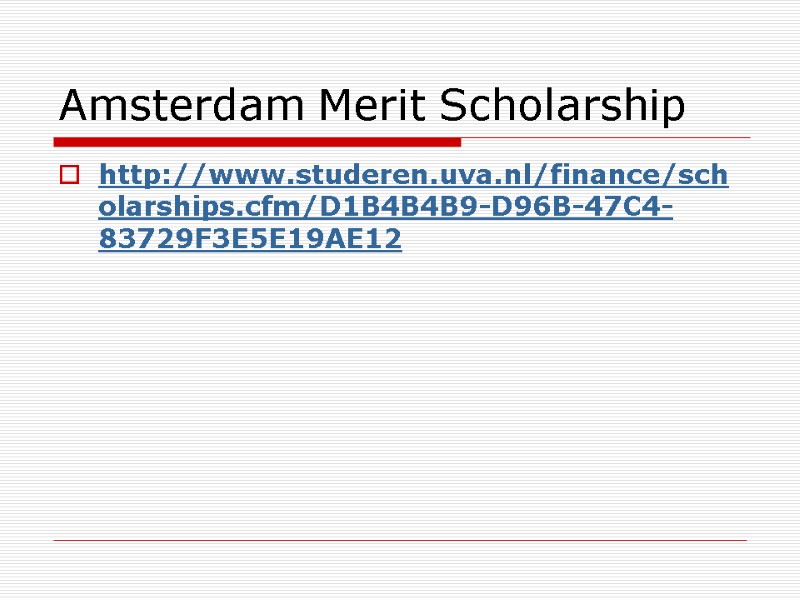This screenshot has width=800, height=600.
Task: Click the thin red line at slide bottom
Action: click(400, 541)
